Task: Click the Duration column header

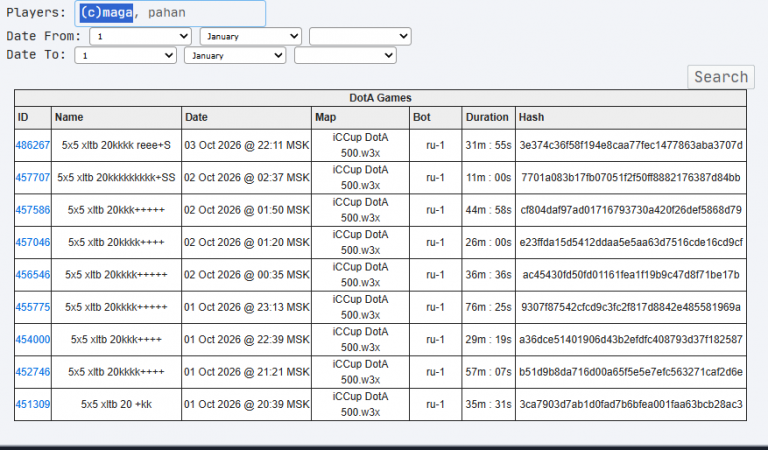Action: pos(488,118)
